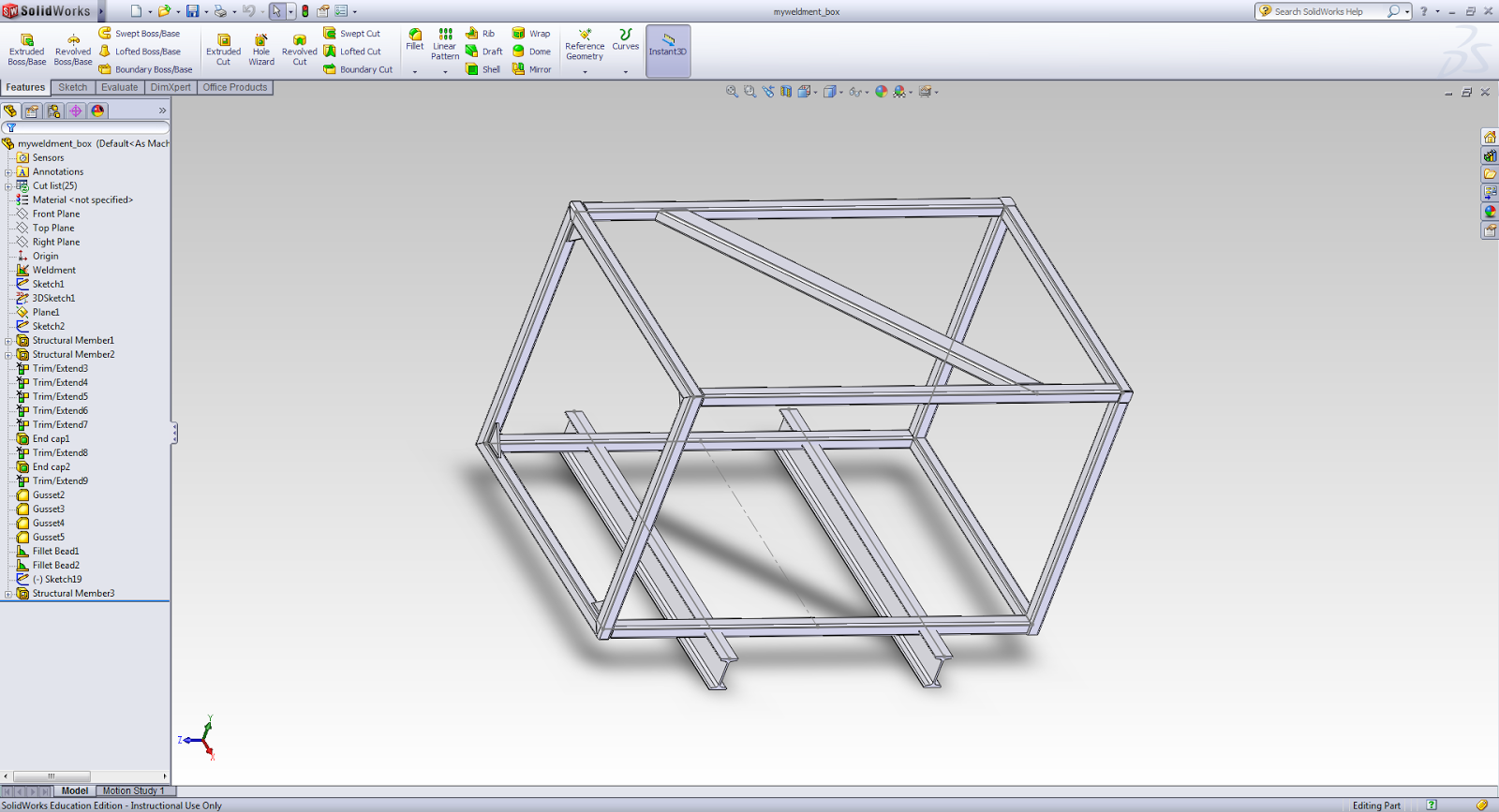Viewport: 1499px width, 812px height.
Task: Expand the SolidWorks menu flyout arrow
Action: [x=101, y=11]
